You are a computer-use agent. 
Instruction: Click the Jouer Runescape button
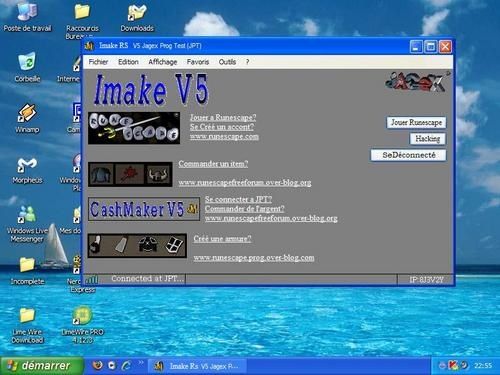[x=416, y=122]
